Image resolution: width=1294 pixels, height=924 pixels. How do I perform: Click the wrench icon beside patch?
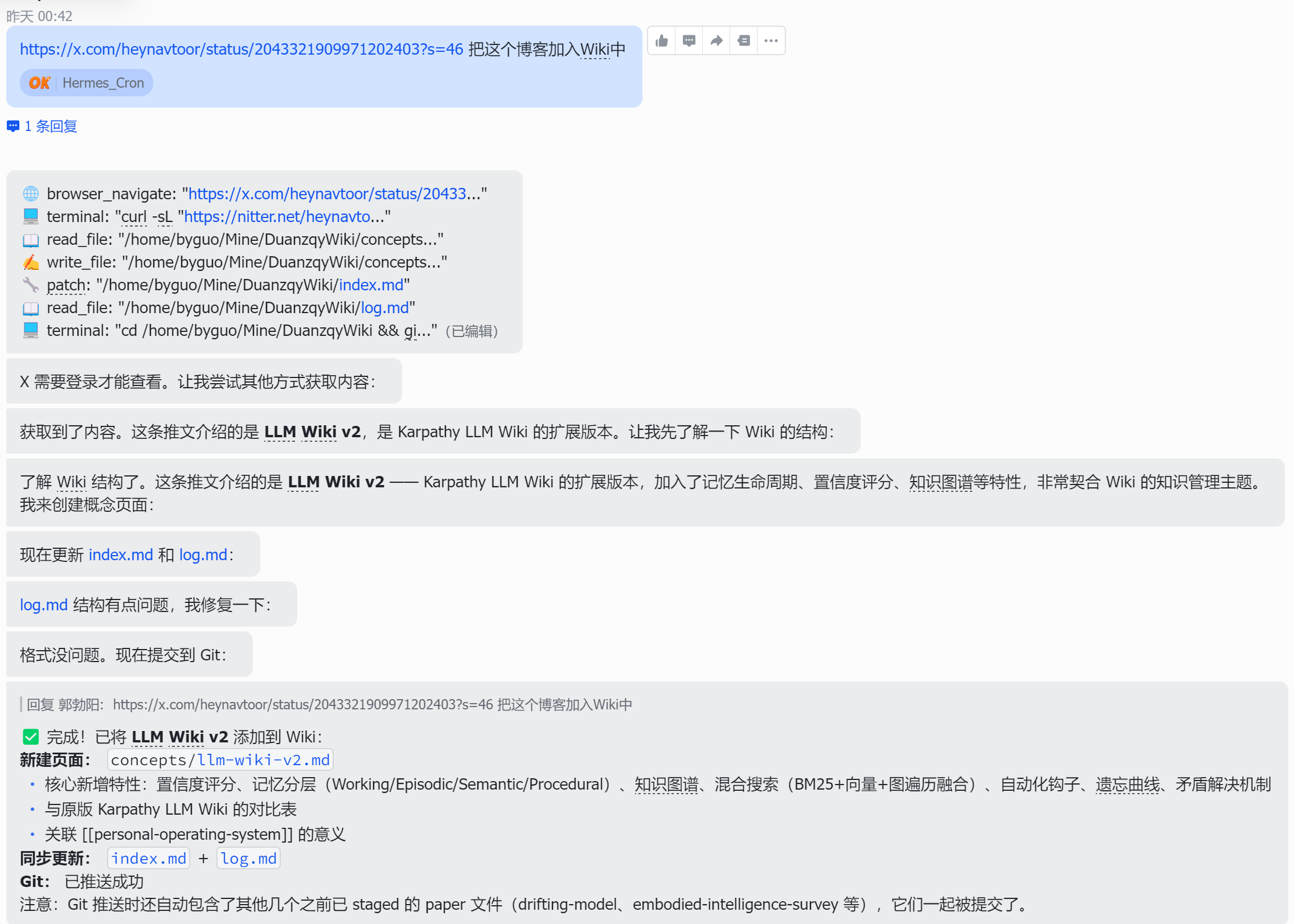(x=31, y=285)
